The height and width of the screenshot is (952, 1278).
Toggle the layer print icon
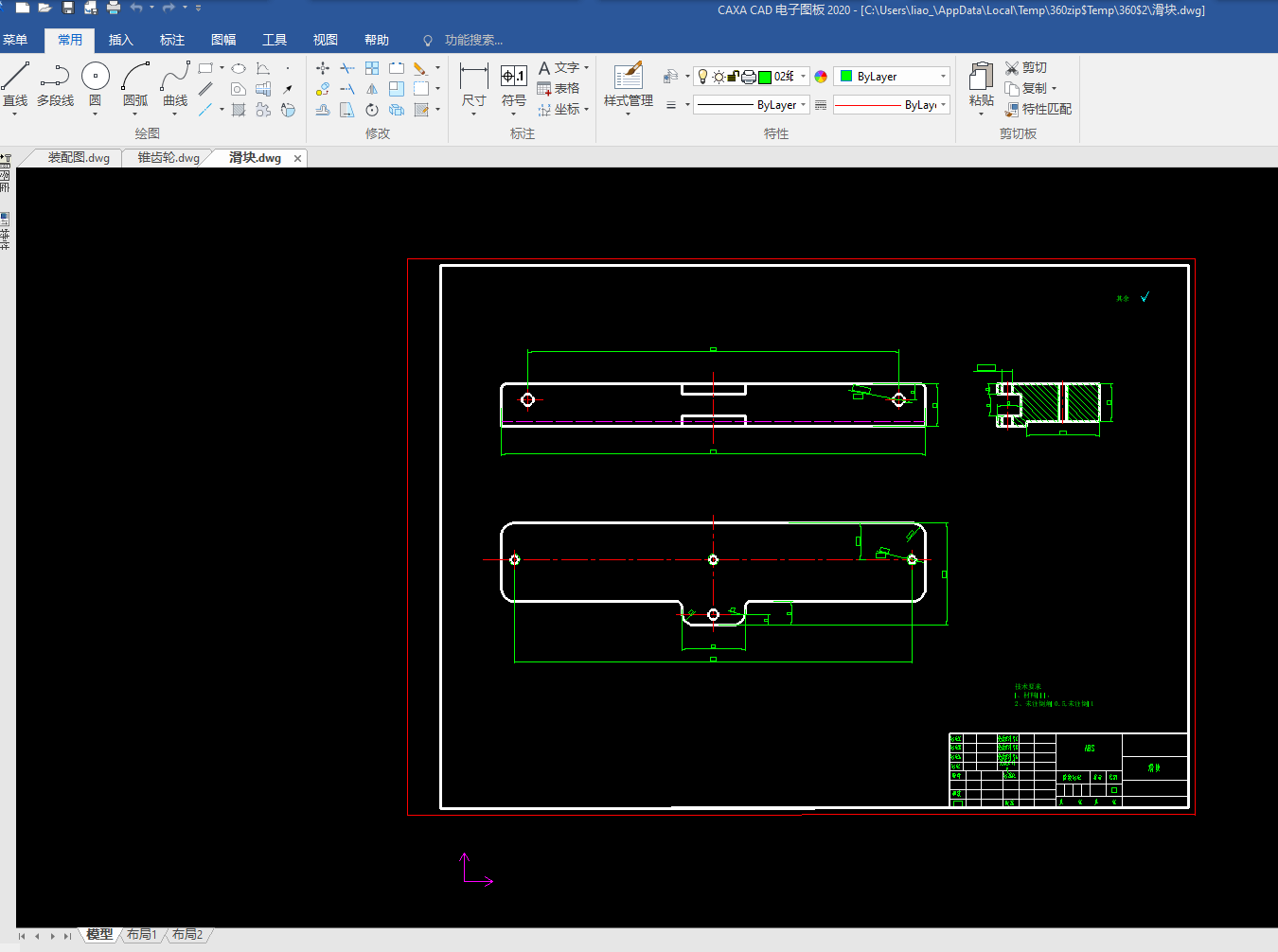tap(748, 77)
